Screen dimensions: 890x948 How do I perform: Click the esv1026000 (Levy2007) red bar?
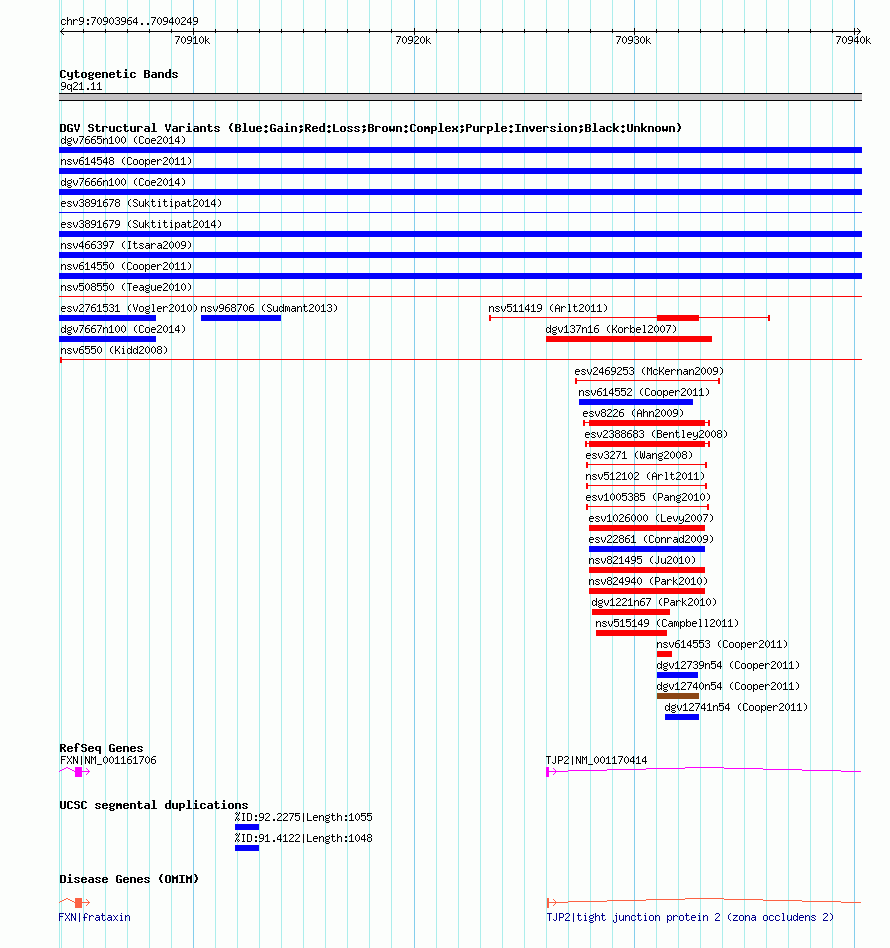[x=647, y=528]
